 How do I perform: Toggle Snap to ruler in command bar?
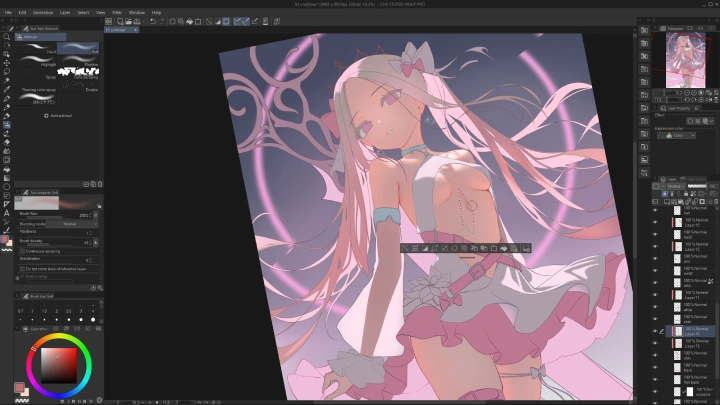coord(237,22)
